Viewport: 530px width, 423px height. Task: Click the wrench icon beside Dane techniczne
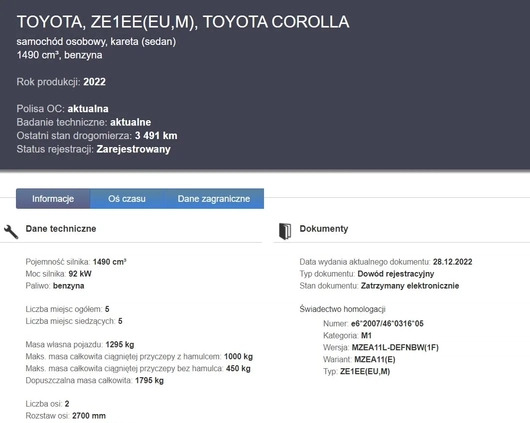[11, 232]
